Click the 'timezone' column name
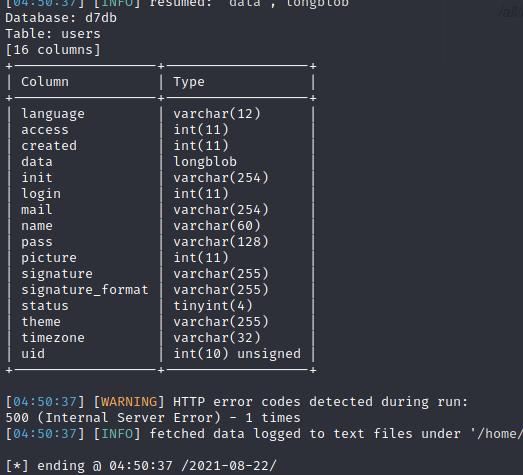This screenshot has width=523, height=475. (53, 338)
